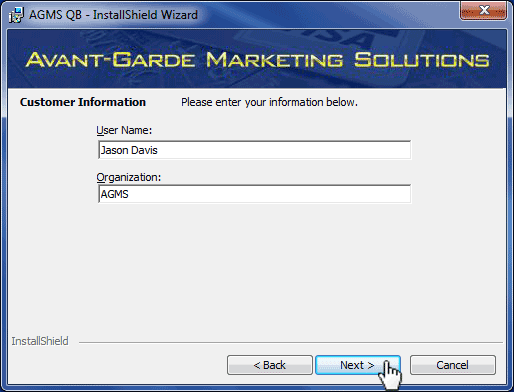This screenshot has height=392, width=514.
Task: Click the InstallShield installer icon in title bar
Action: pos(16,15)
